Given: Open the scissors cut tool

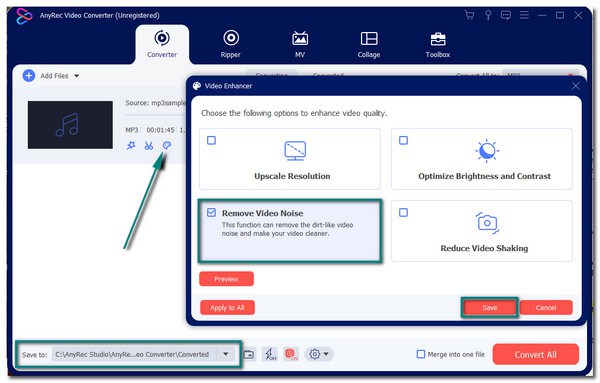Looking at the screenshot, I should (x=148, y=146).
